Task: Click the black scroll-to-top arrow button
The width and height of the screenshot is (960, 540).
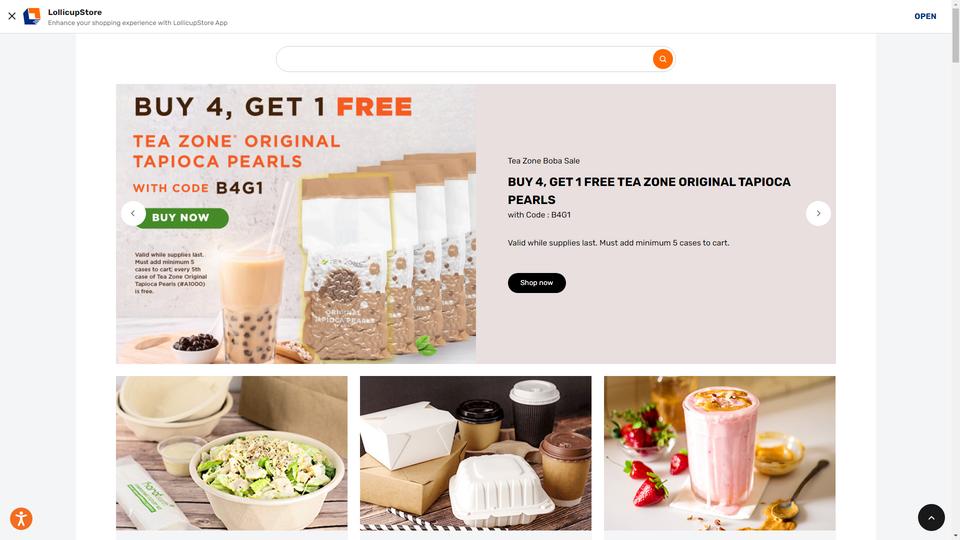Action: point(931,517)
